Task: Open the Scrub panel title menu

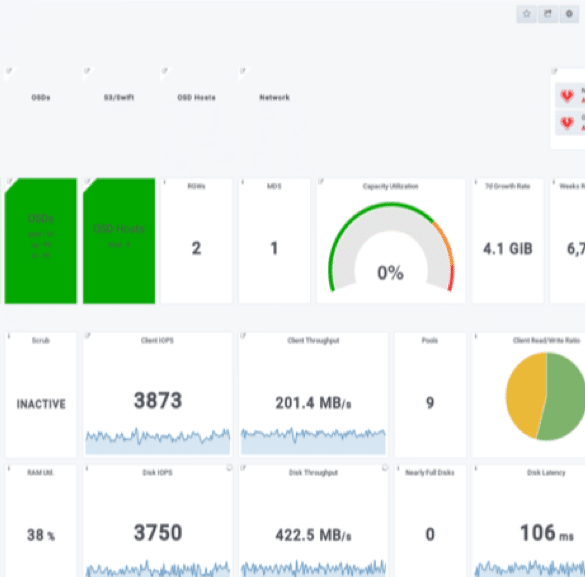Action: [41, 340]
